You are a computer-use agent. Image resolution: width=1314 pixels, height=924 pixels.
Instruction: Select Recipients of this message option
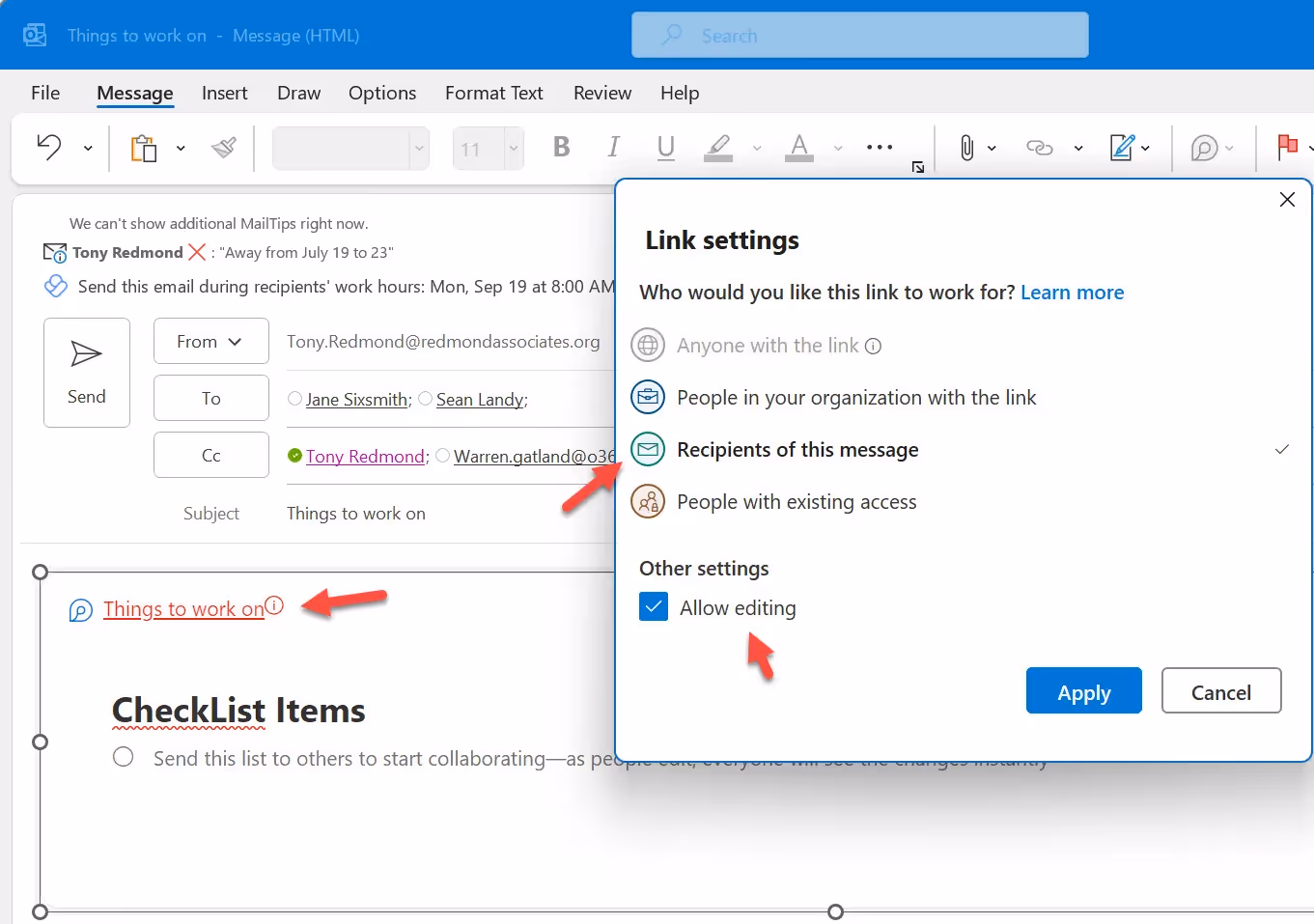click(774, 449)
